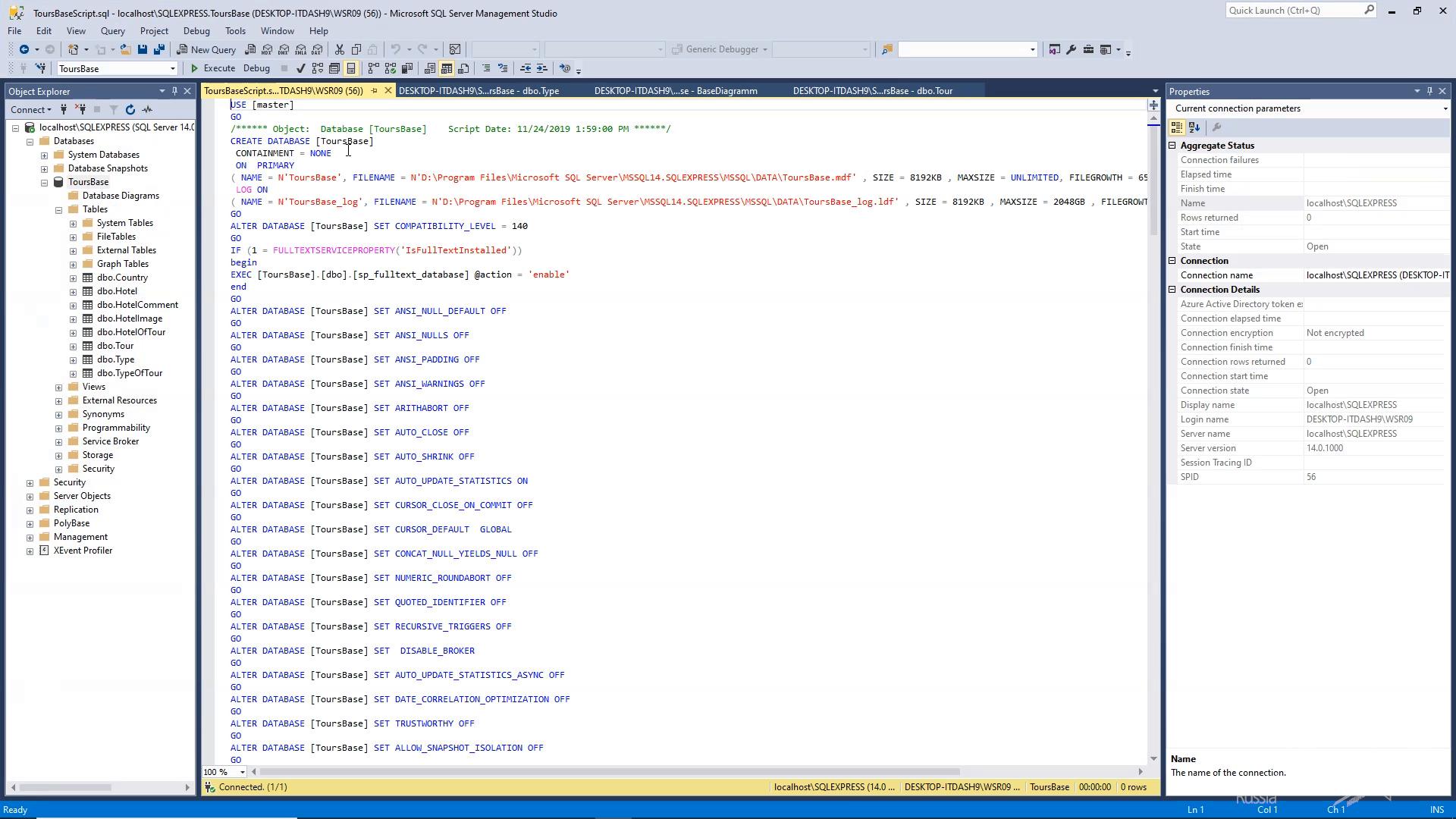Open the Project menu

[x=154, y=31]
